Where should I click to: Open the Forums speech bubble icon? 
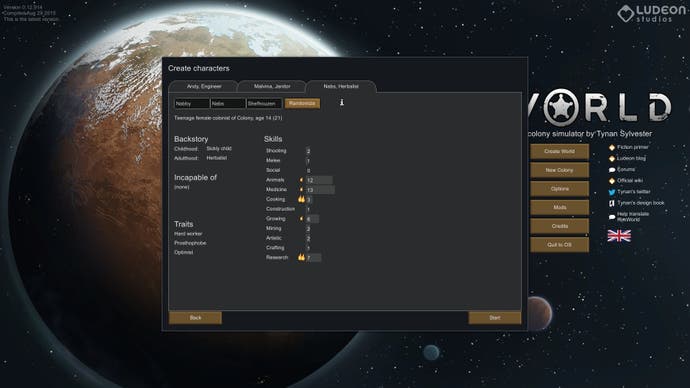tap(612, 169)
